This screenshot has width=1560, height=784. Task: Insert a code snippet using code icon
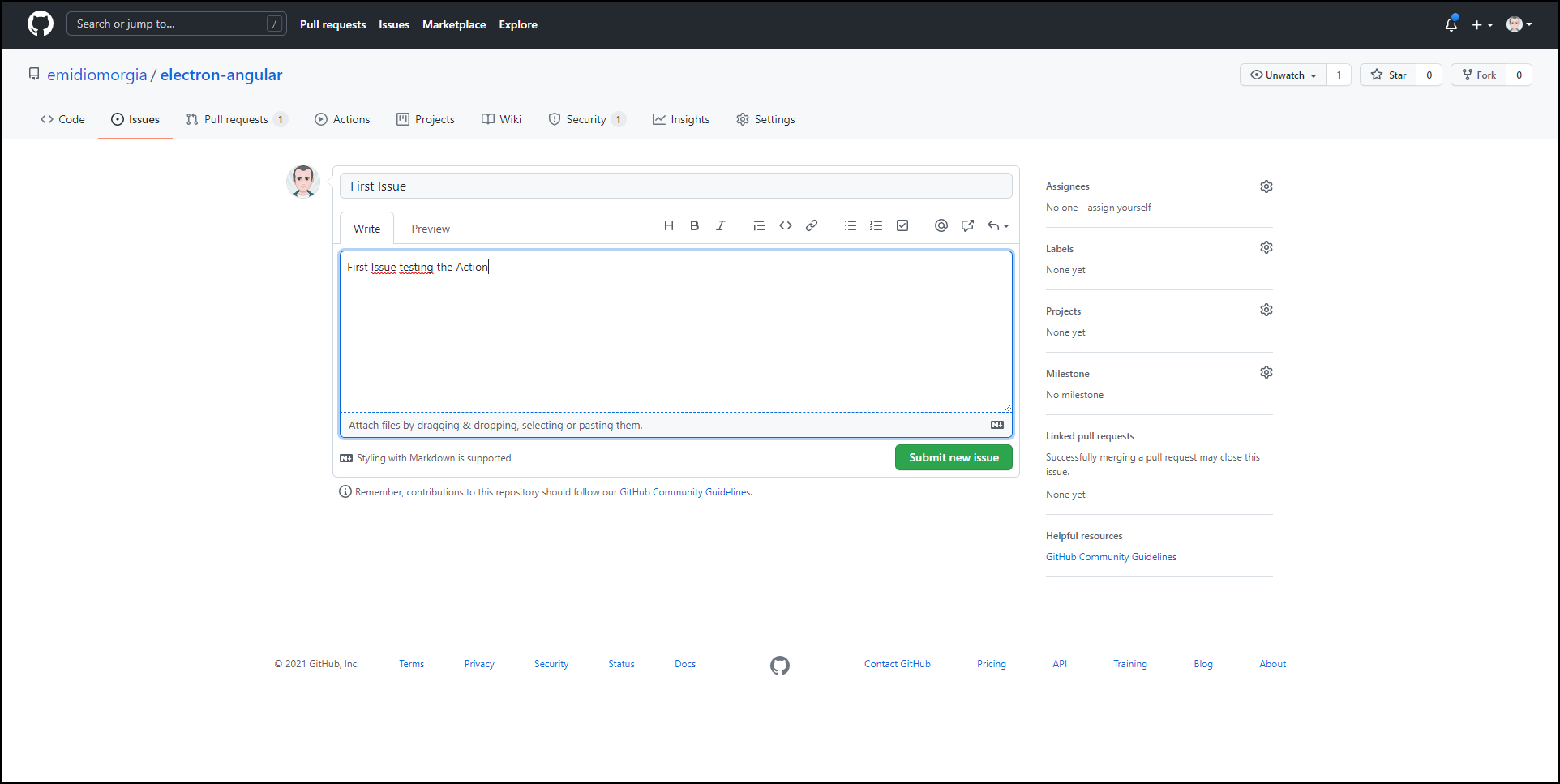786,226
